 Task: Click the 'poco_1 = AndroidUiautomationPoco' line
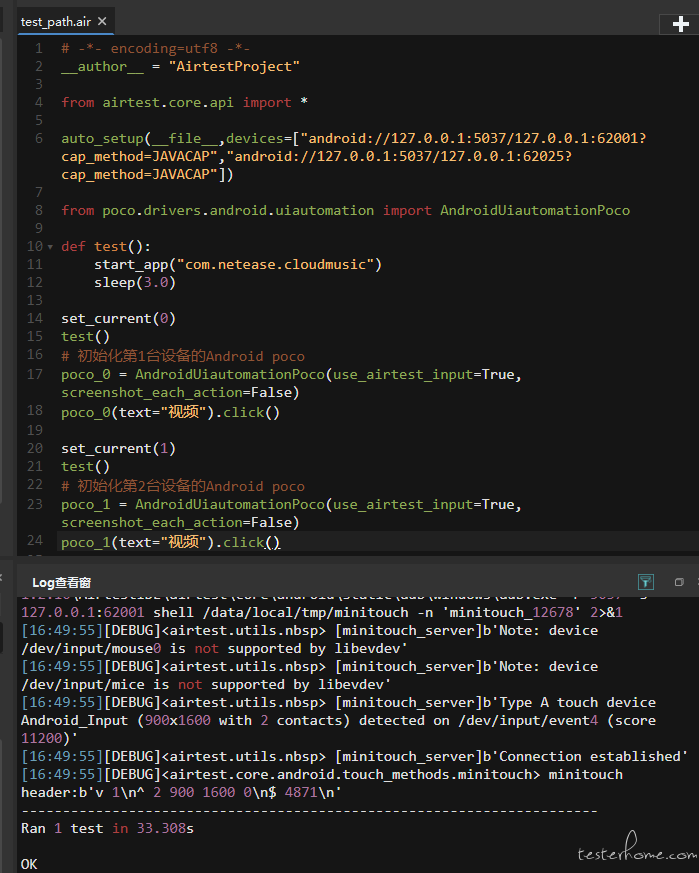click(x=291, y=504)
